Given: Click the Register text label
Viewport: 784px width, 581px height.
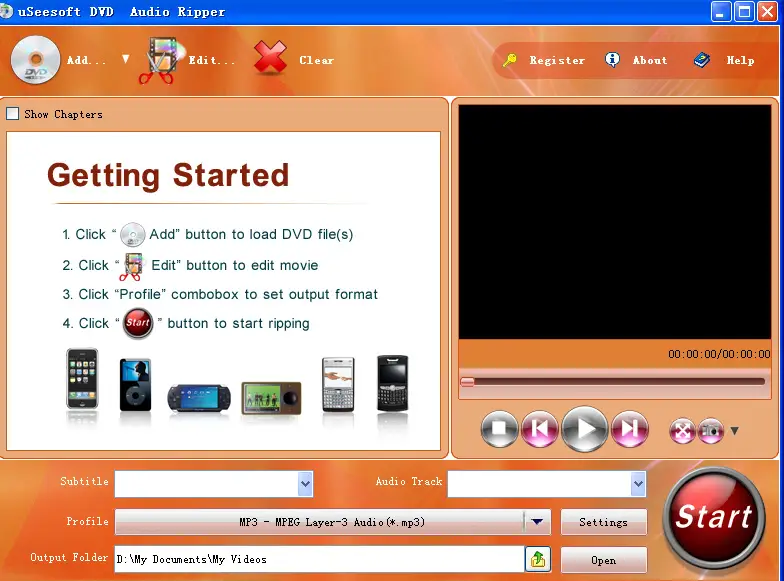Looking at the screenshot, I should [557, 60].
